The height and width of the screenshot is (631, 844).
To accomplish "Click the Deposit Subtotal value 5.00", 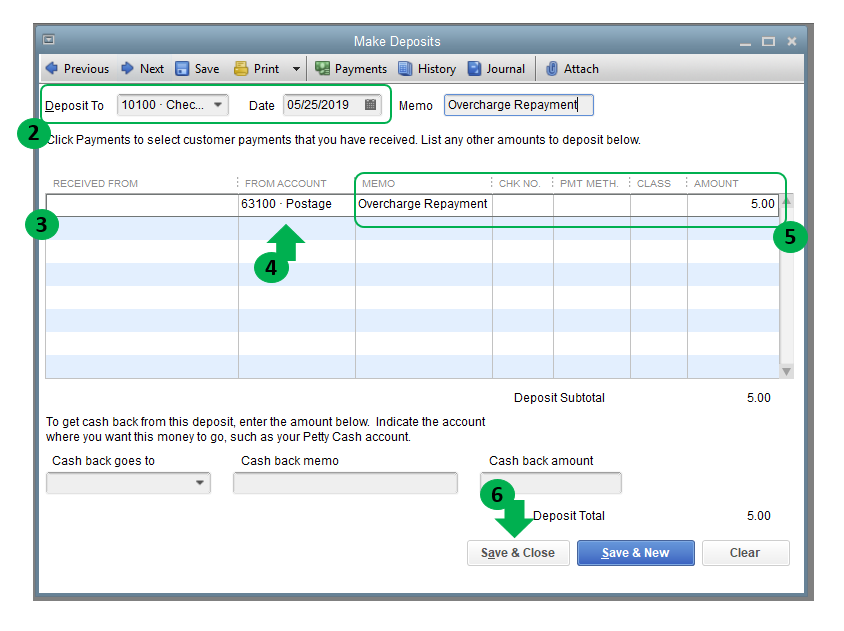I will [758, 398].
